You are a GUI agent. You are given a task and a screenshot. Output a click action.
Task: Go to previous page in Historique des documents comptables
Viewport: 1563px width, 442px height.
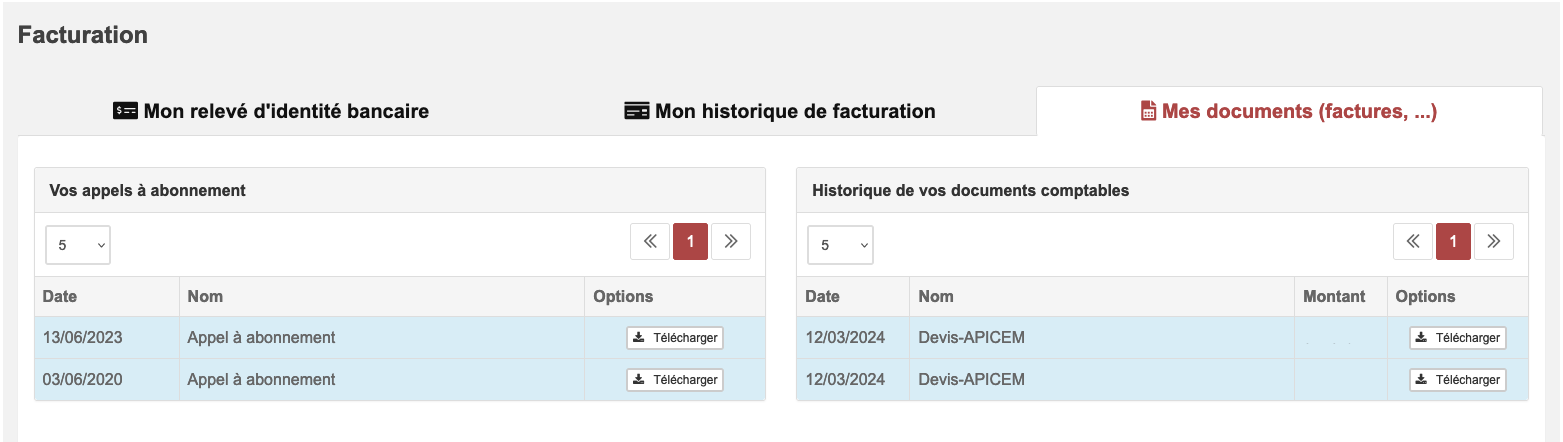[x=1413, y=241]
